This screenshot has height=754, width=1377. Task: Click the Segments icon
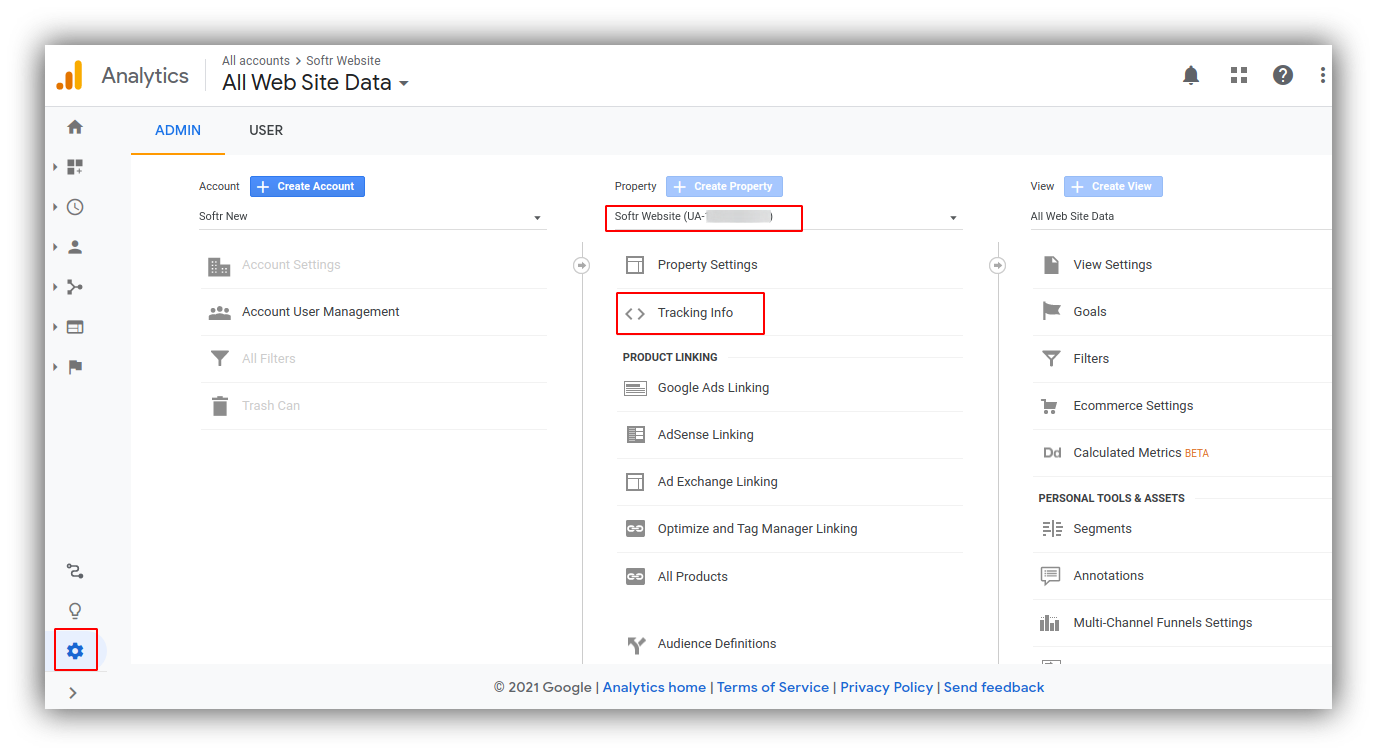1051,528
